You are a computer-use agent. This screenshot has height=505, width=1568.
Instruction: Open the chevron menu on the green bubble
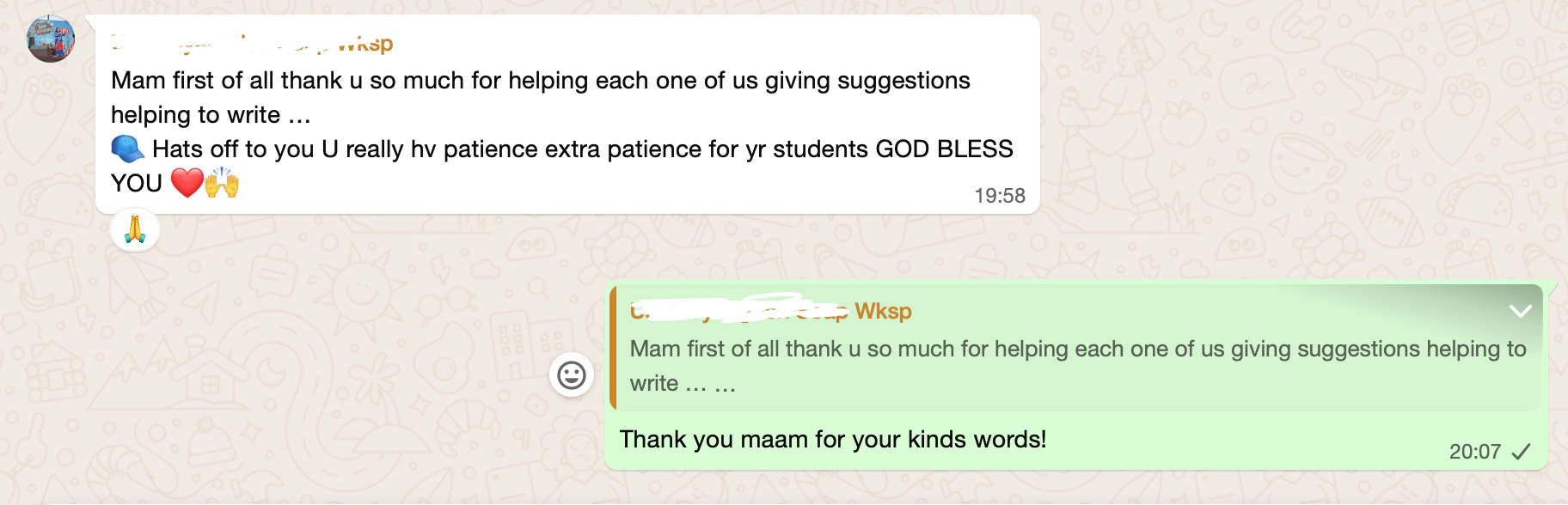1520,311
